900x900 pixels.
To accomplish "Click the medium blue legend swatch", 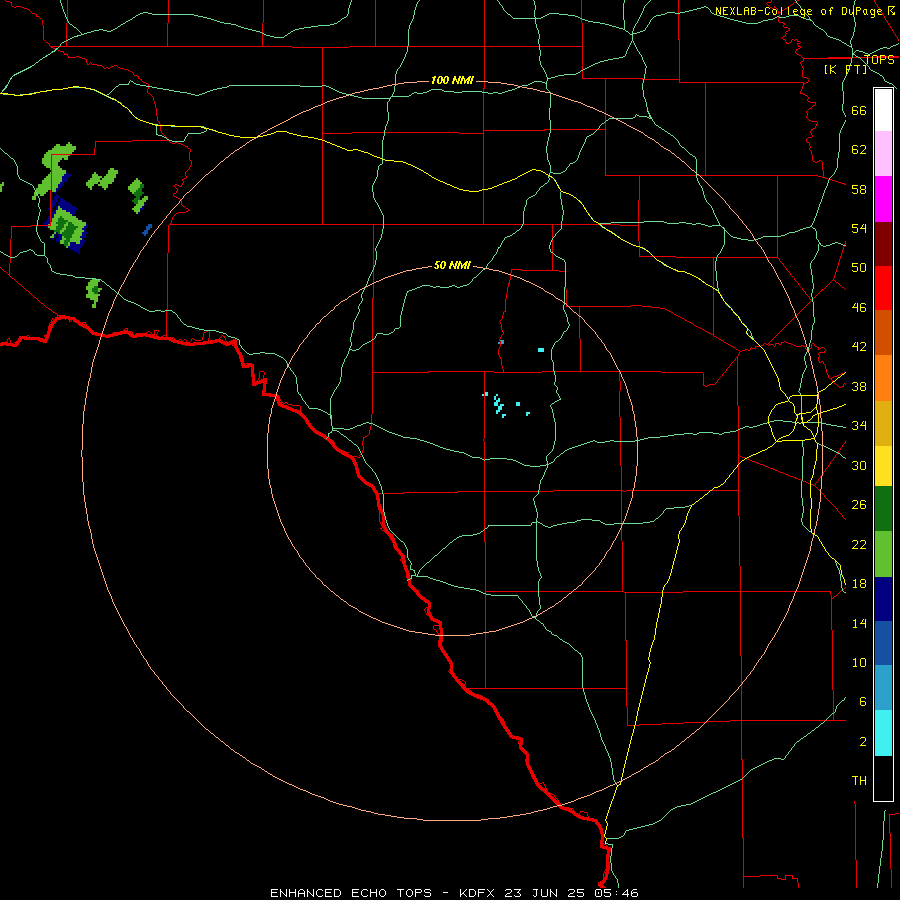I will point(883,643).
